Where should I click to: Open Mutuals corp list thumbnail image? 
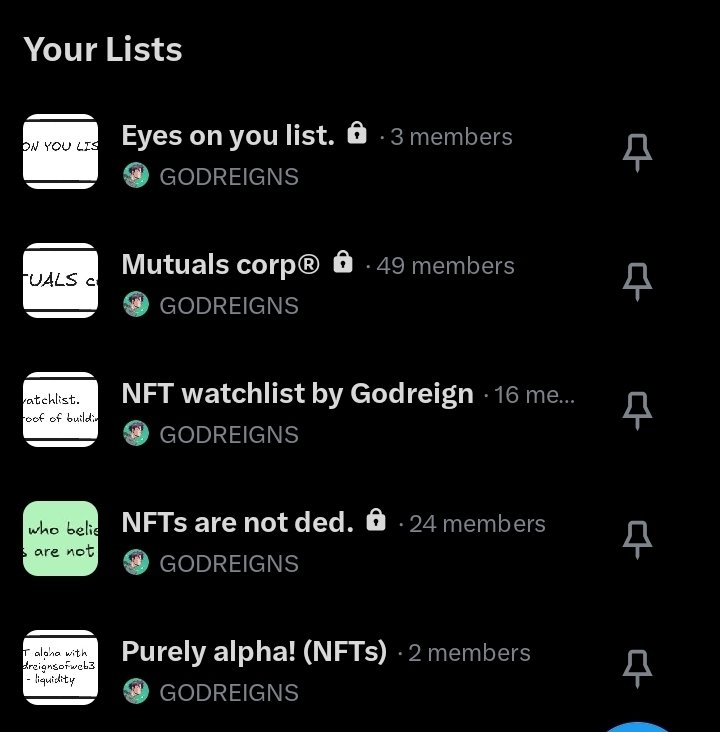(x=60, y=281)
